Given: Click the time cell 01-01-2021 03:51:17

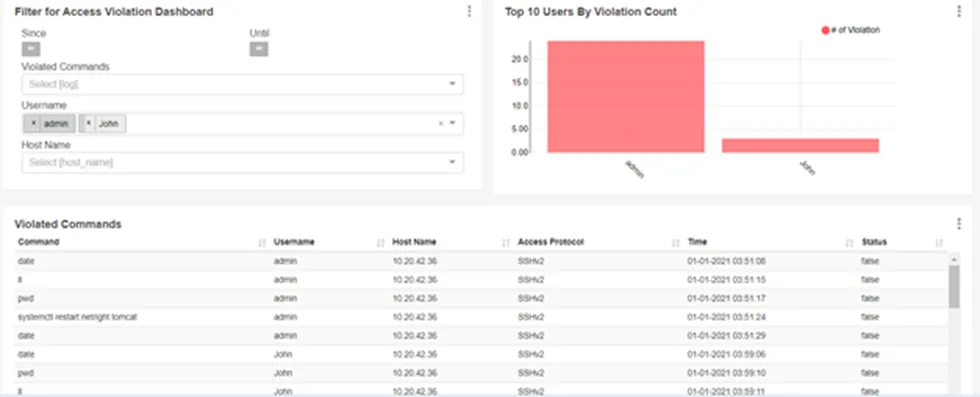Looking at the screenshot, I should [726, 298].
